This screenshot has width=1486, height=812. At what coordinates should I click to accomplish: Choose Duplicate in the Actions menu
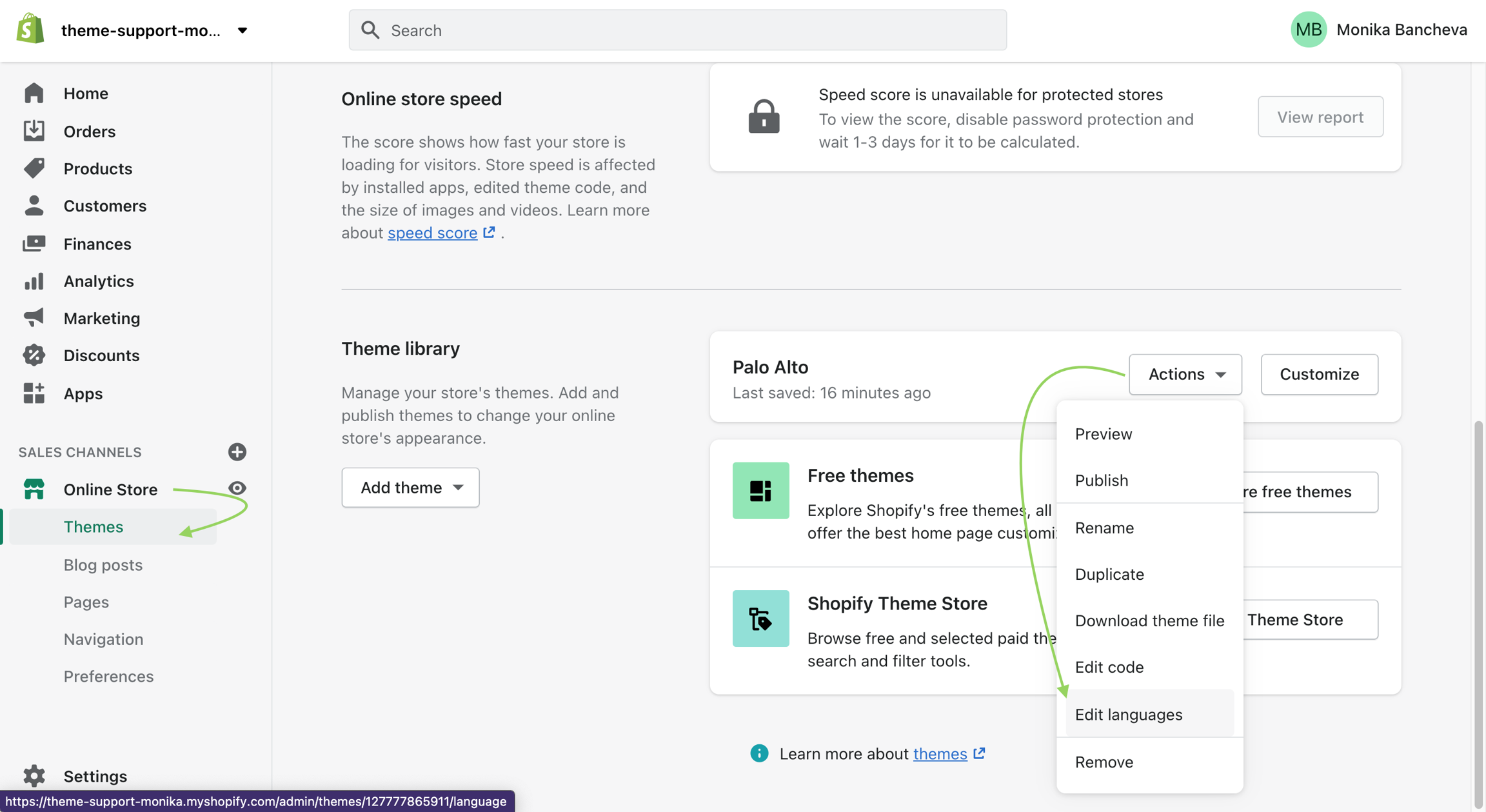pos(1109,574)
